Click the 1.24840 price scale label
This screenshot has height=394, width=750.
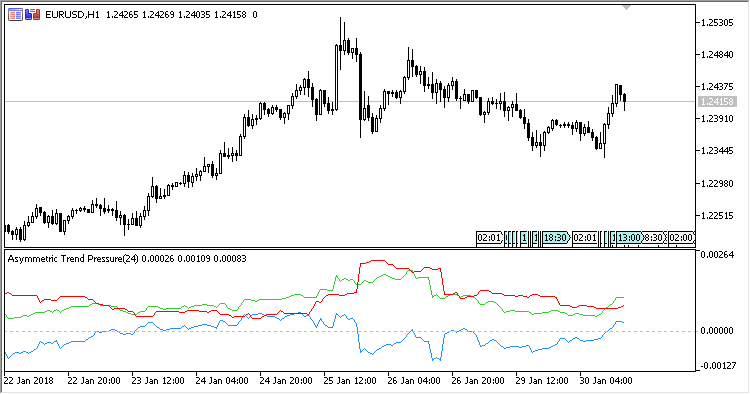[x=717, y=55]
